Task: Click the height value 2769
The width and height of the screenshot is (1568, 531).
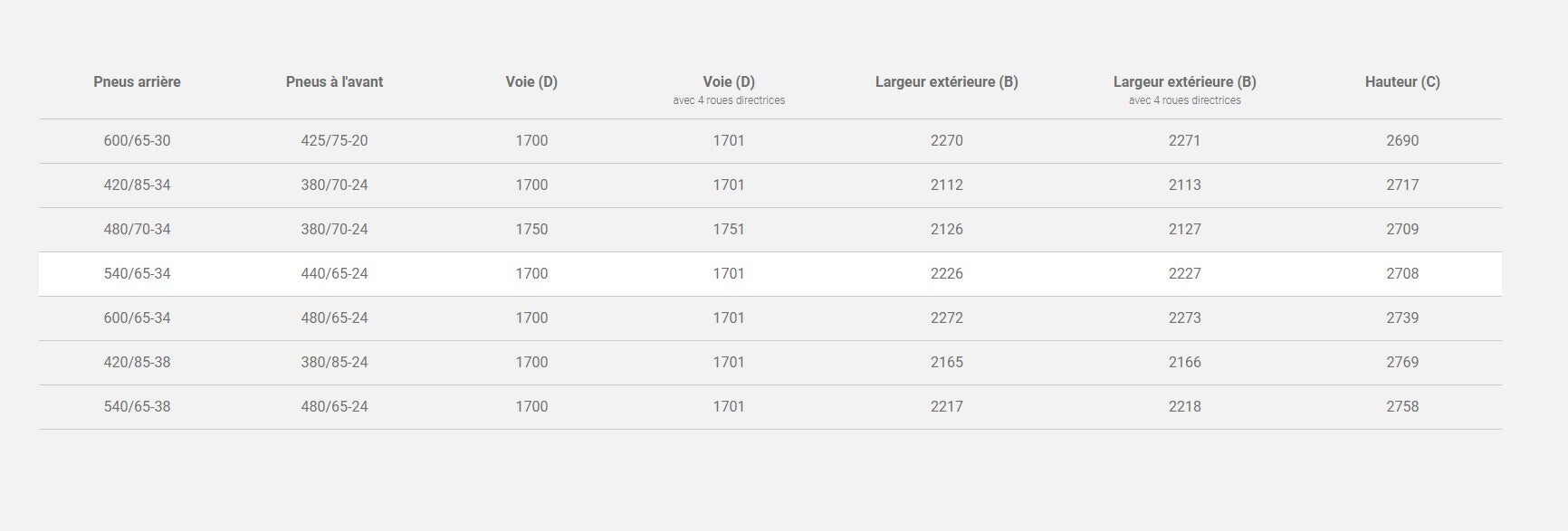Action: (x=1401, y=363)
